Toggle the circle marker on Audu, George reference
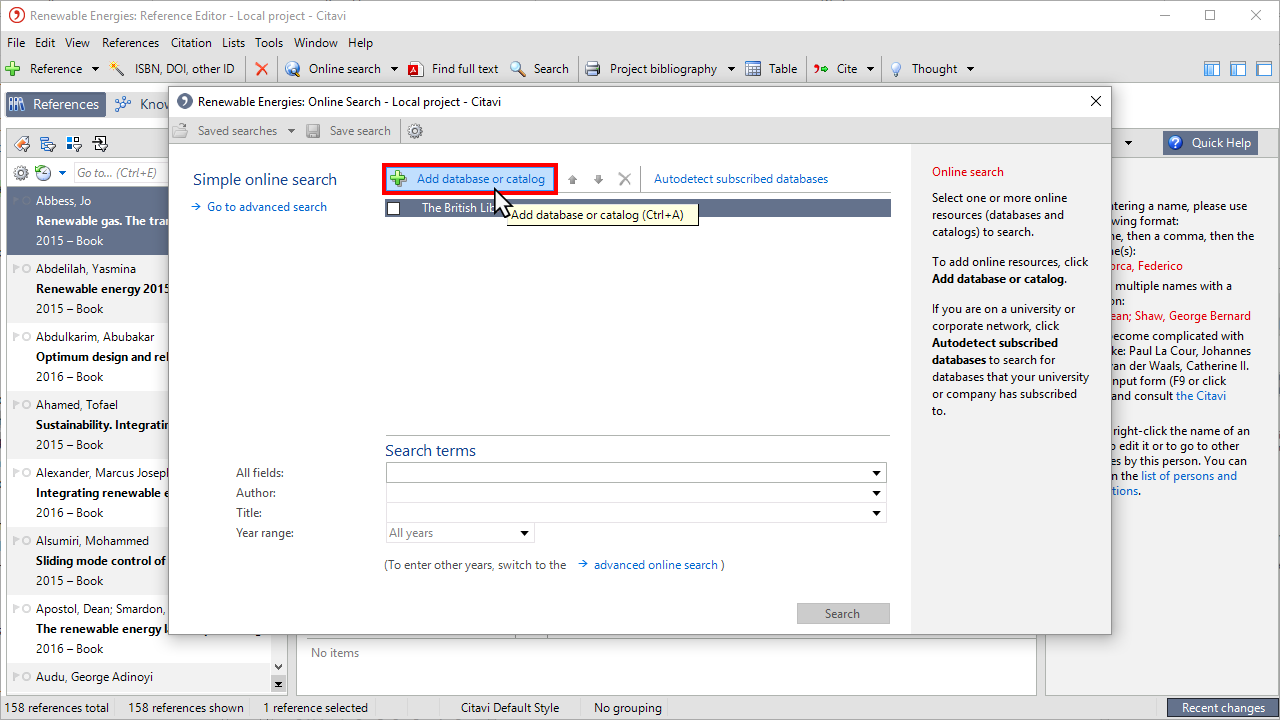1280x720 pixels. point(27,677)
